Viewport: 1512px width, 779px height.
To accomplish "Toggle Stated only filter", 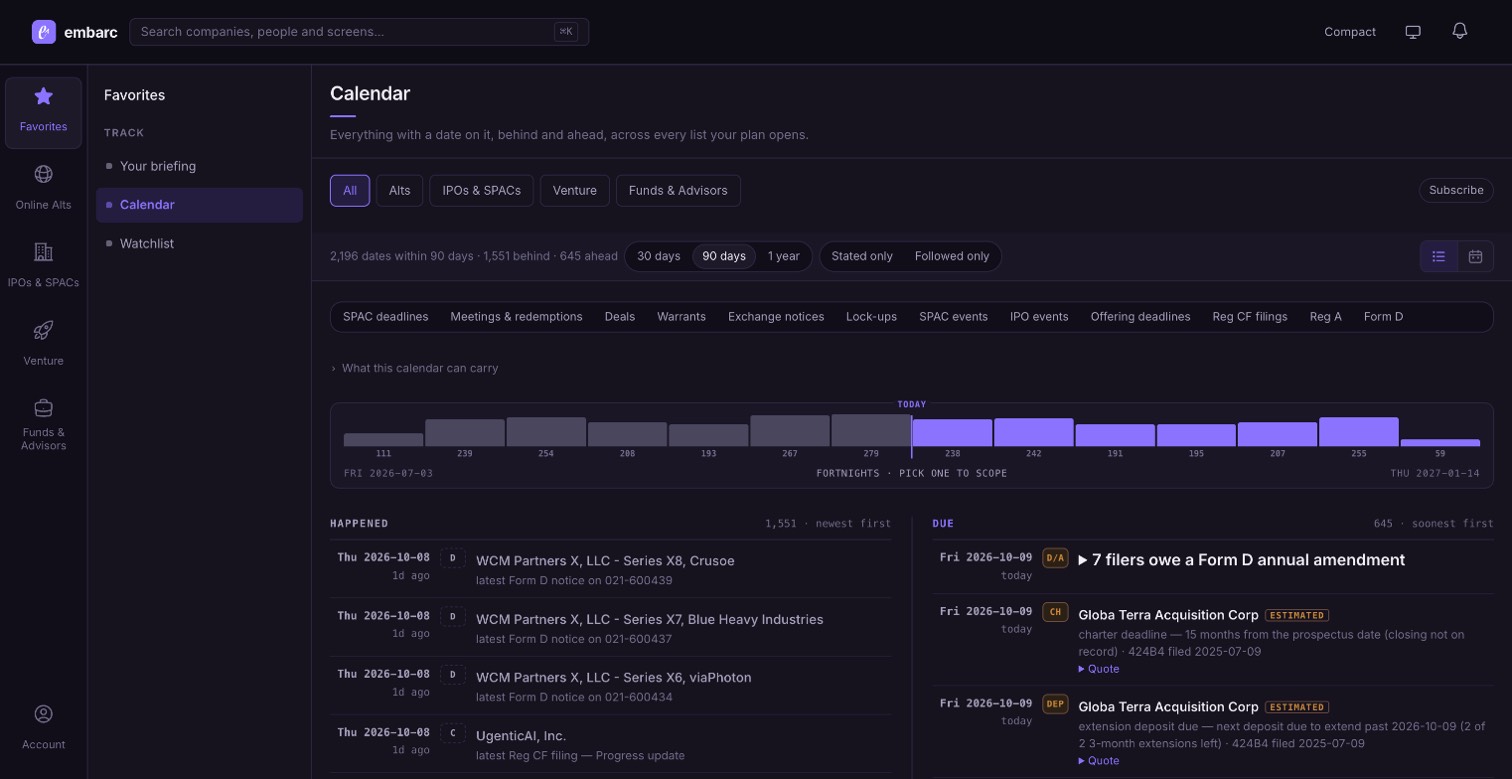I will coord(862,256).
